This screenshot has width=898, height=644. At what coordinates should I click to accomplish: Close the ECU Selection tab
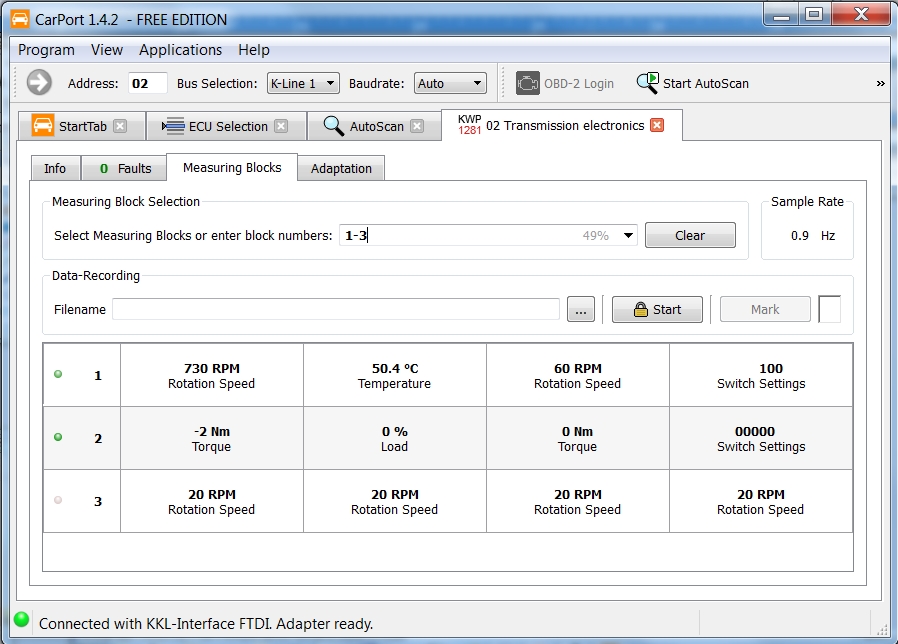[281, 126]
